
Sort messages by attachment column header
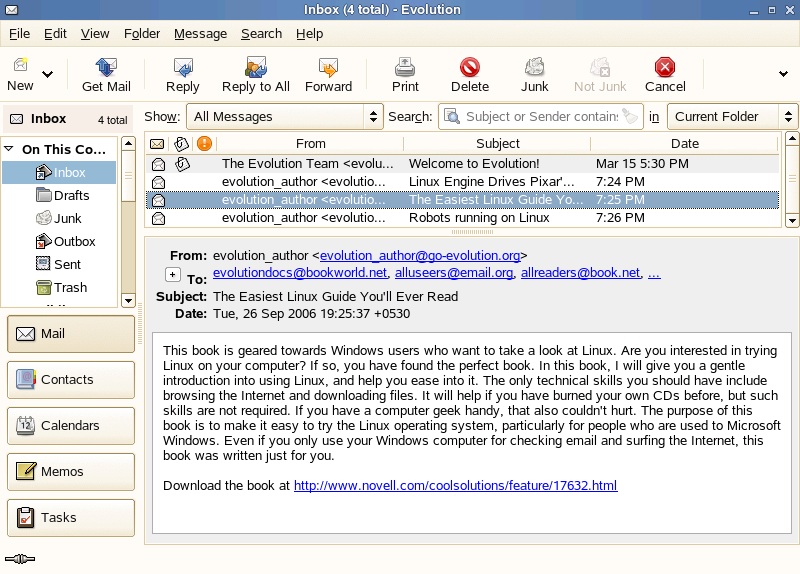pyautogui.click(x=181, y=144)
